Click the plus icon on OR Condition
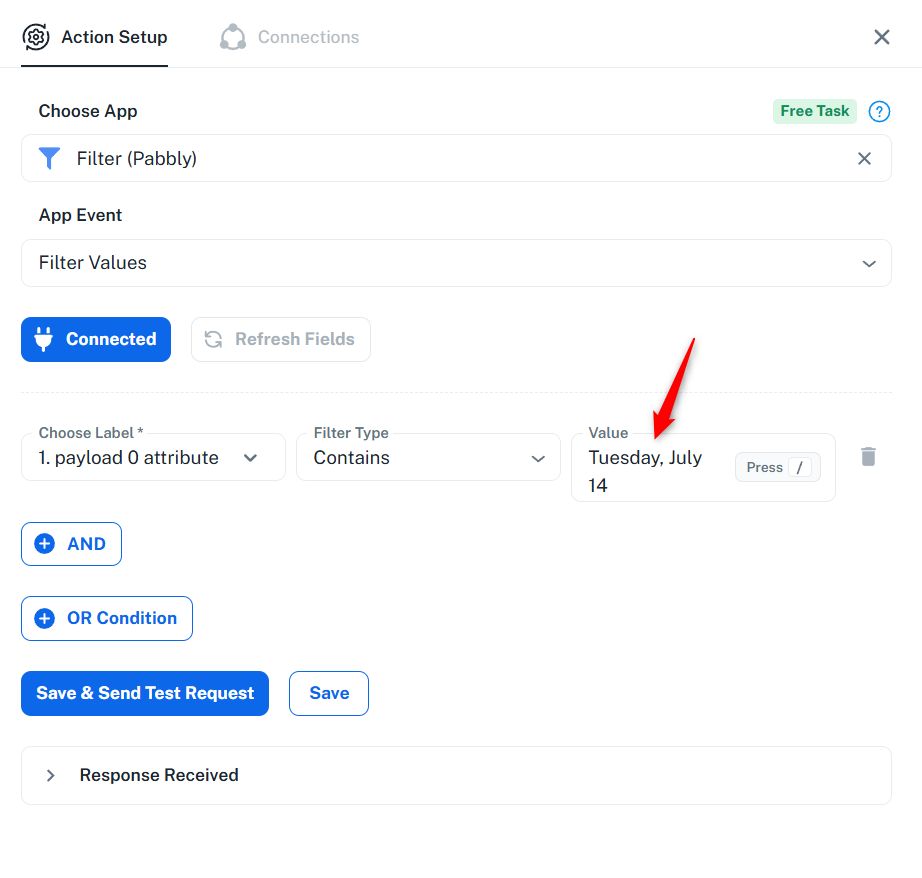Screen dimensions: 922x878 [45, 618]
